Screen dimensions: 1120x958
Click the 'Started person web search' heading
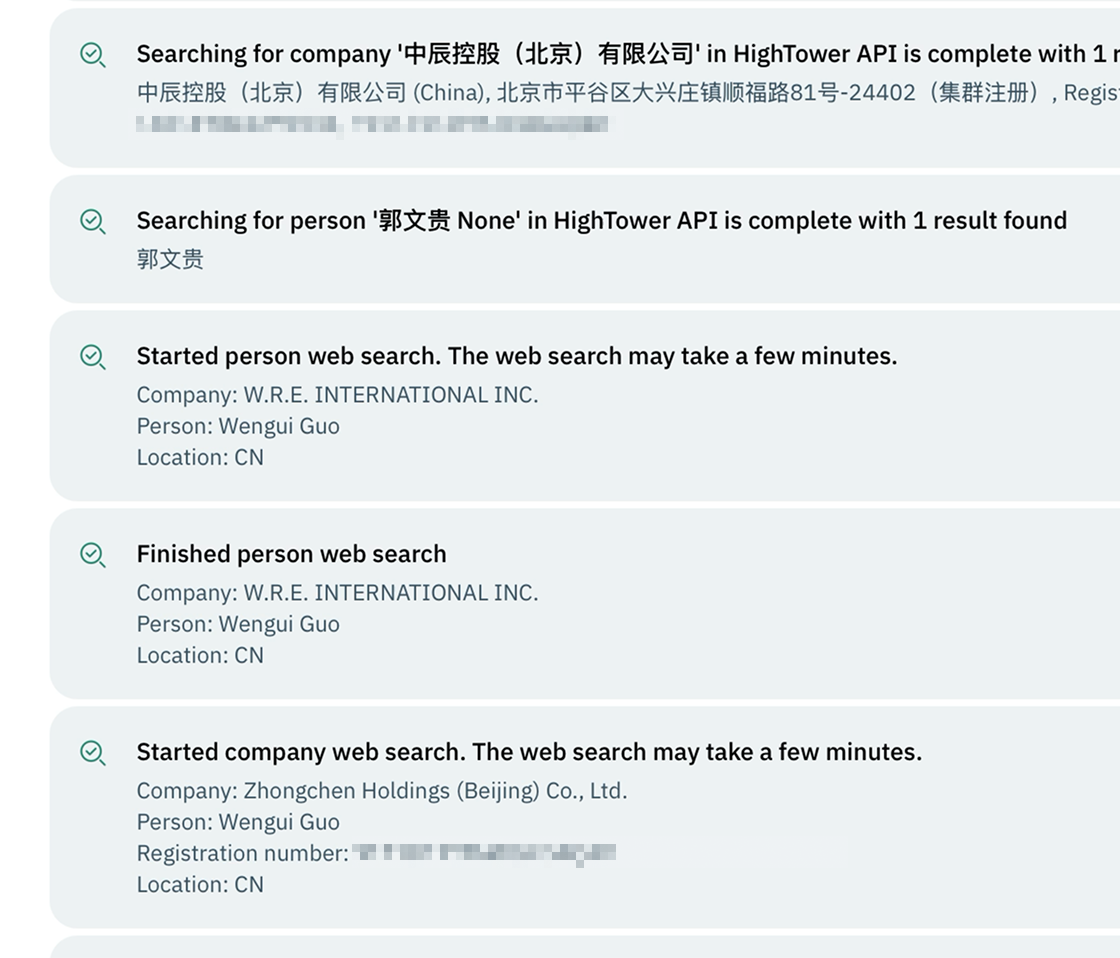click(x=516, y=356)
